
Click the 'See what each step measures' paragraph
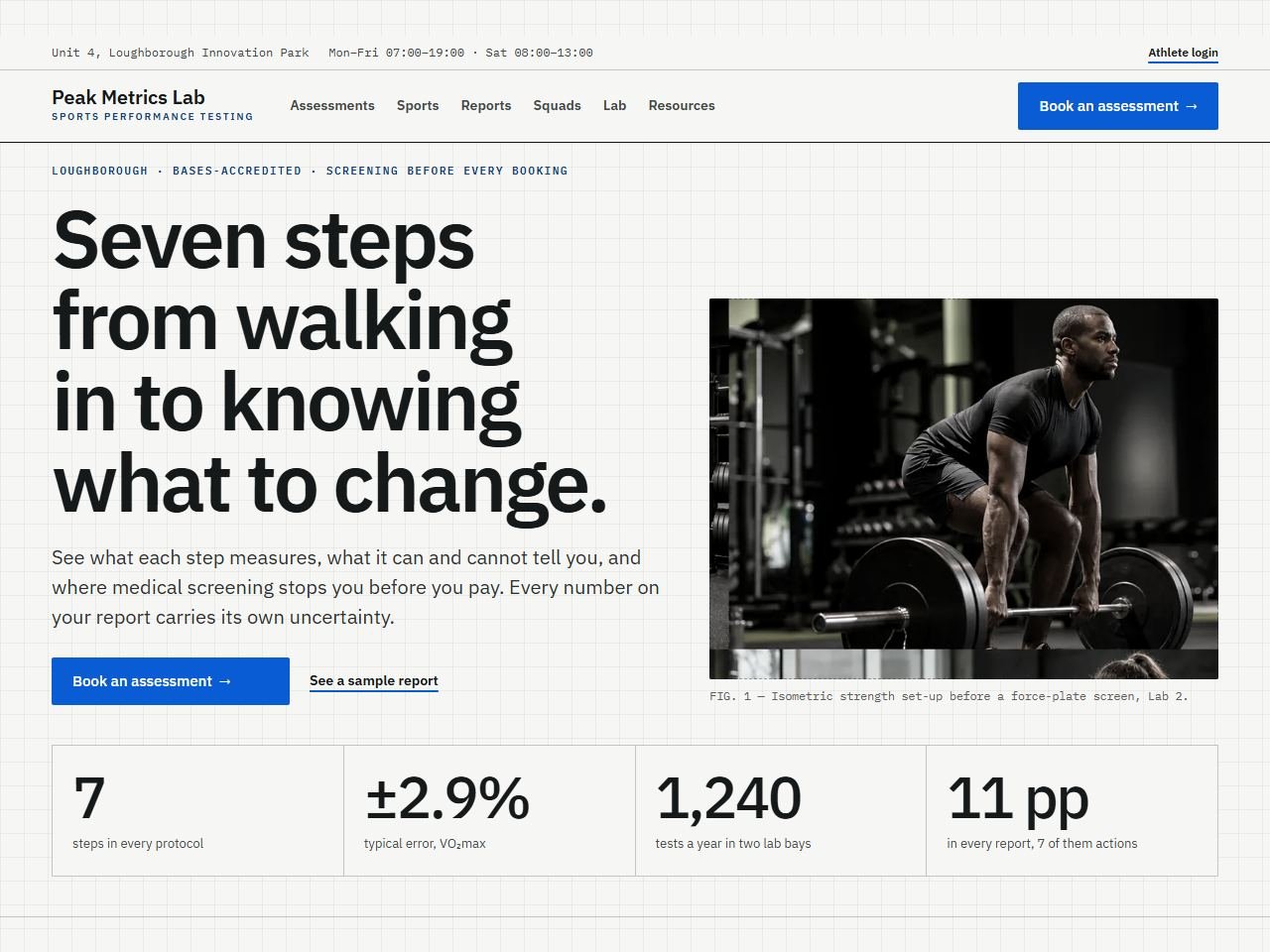pyautogui.click(x=355, y=587)
